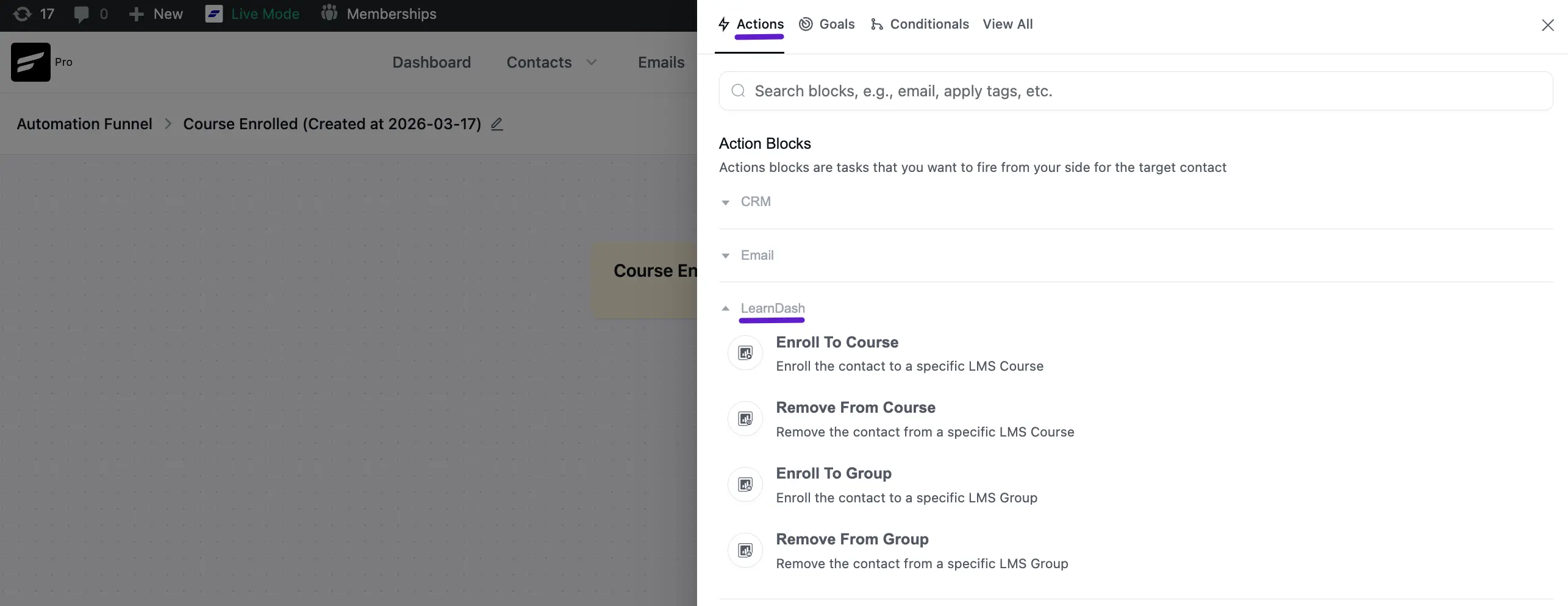Screen dimensions: 1568x606
Task: Click the comments bubble icon
Action: point(81,14)
